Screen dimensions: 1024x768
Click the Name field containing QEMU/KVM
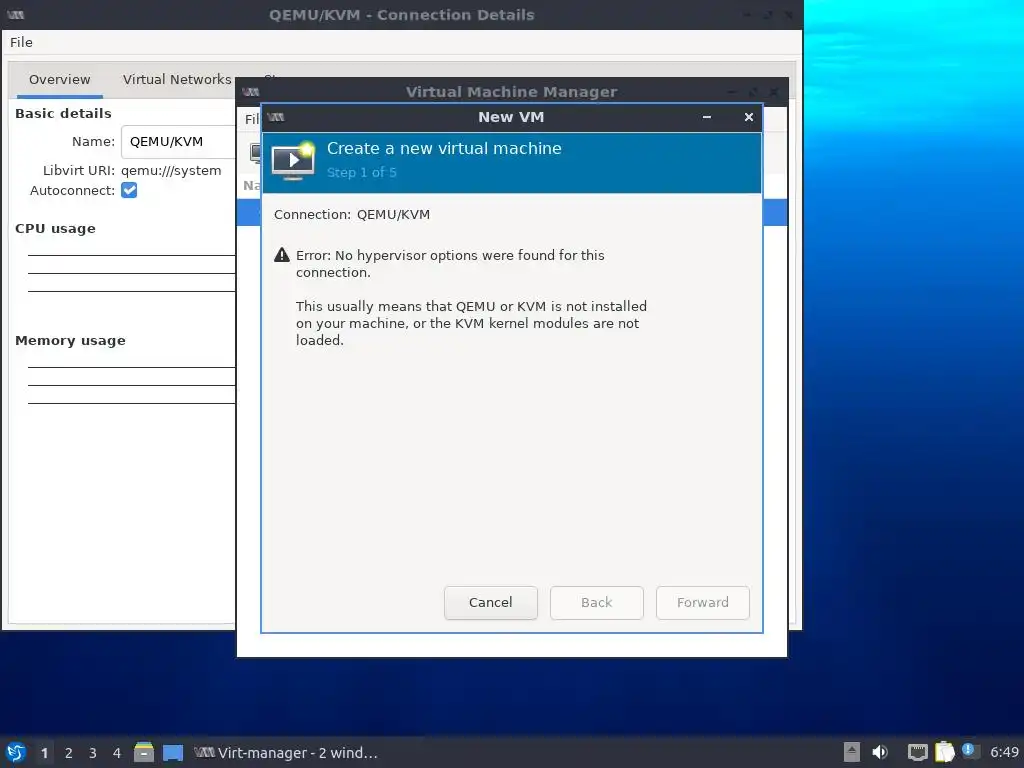click(x=178, y=142)
